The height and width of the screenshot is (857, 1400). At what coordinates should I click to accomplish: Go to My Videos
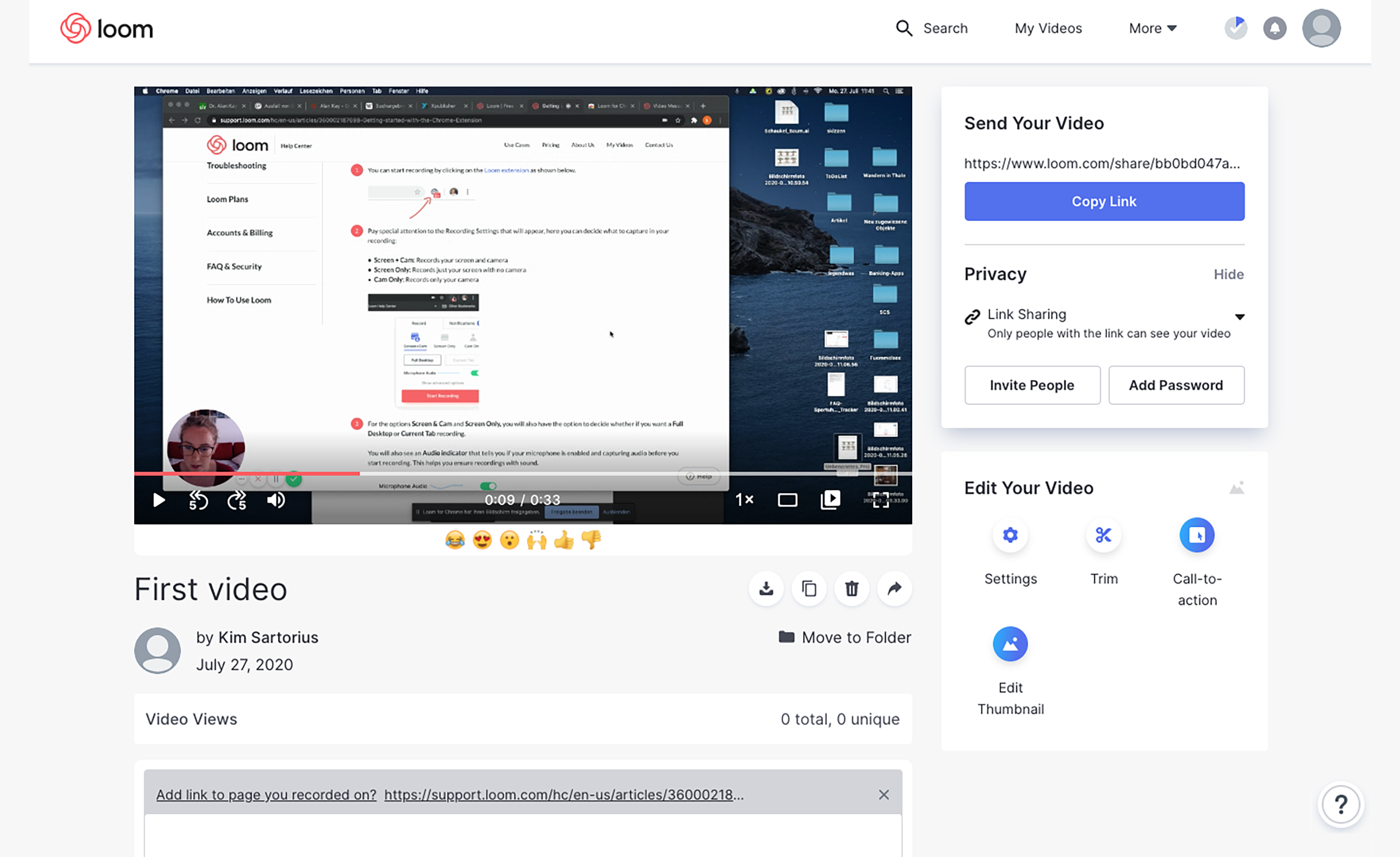1048,28
